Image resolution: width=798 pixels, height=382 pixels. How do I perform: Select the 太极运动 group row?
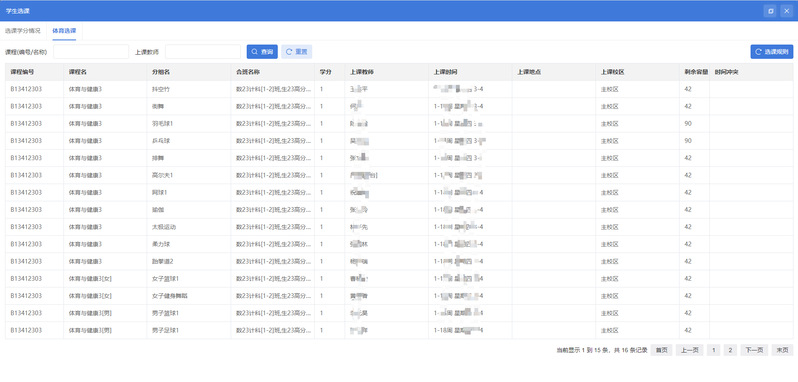(x=399, y=227)
